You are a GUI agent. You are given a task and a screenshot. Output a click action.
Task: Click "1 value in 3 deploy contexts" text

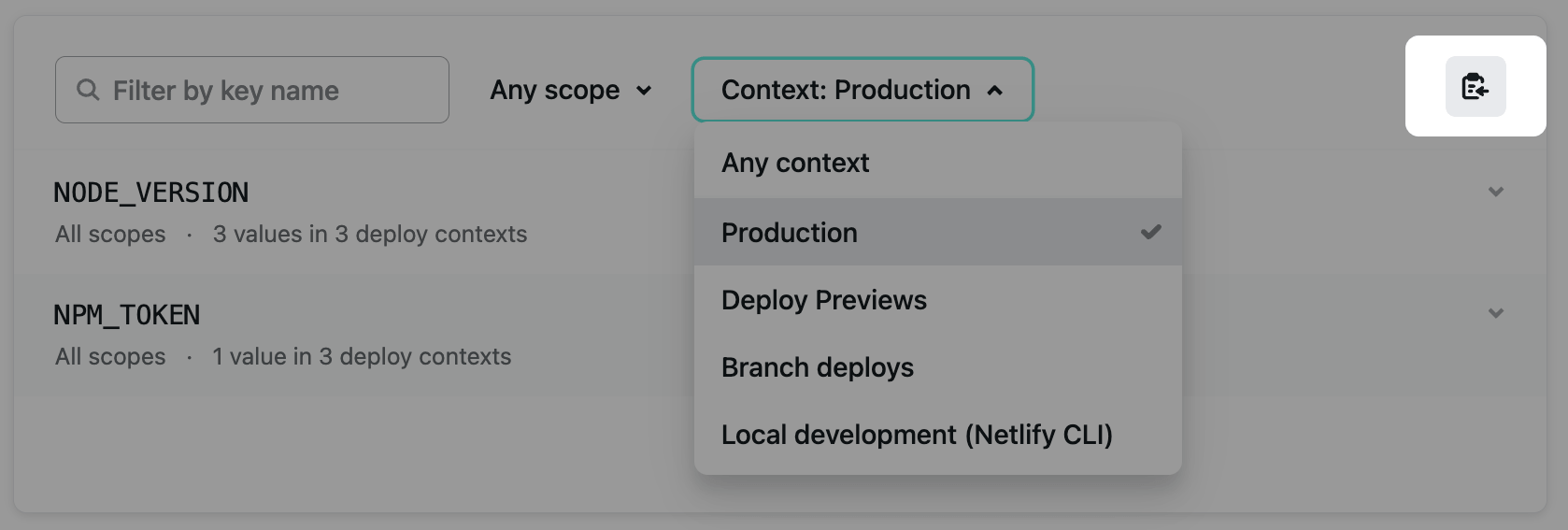tap(361, 356)
